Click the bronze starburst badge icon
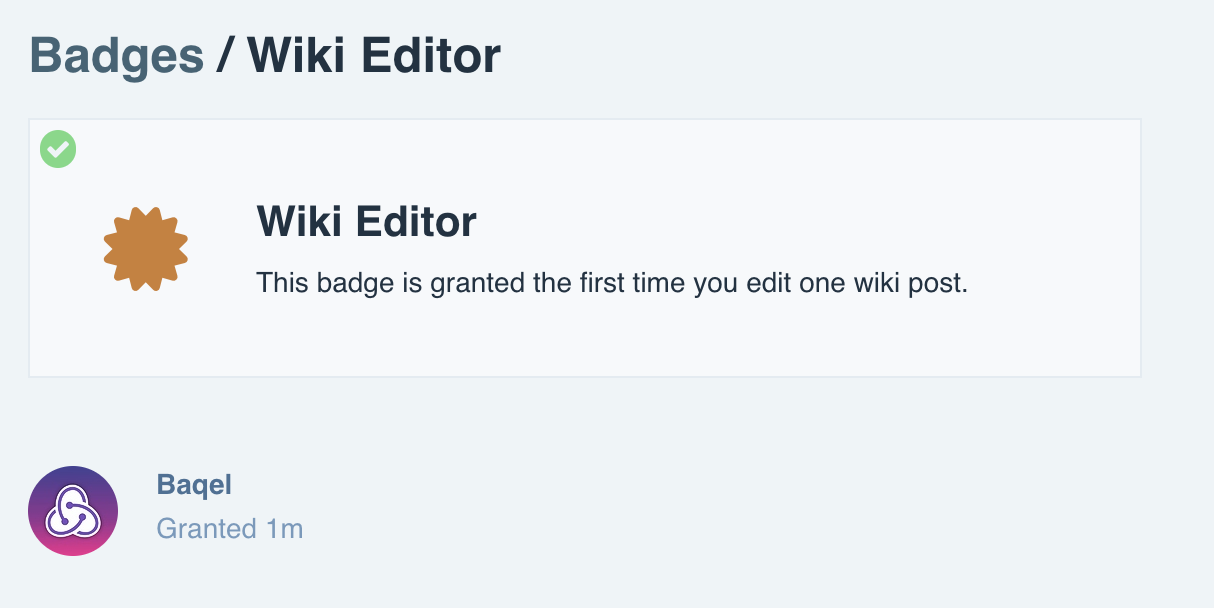 146,249
